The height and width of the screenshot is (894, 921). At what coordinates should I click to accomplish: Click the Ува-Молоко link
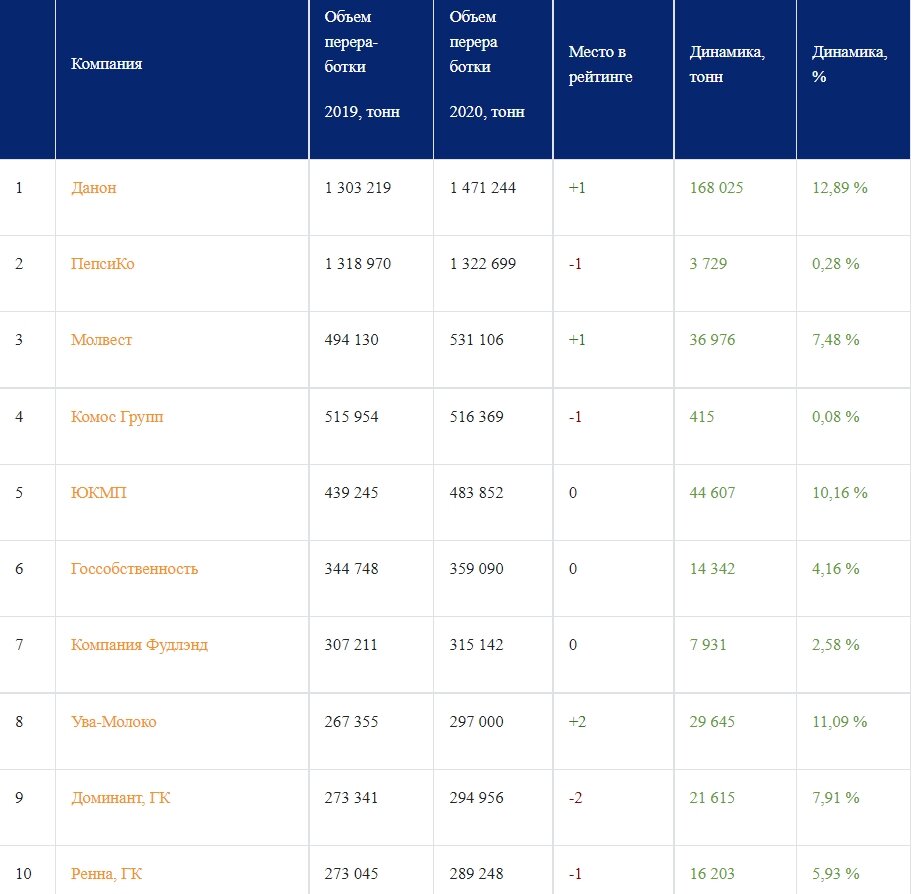(x=114, y=722)
